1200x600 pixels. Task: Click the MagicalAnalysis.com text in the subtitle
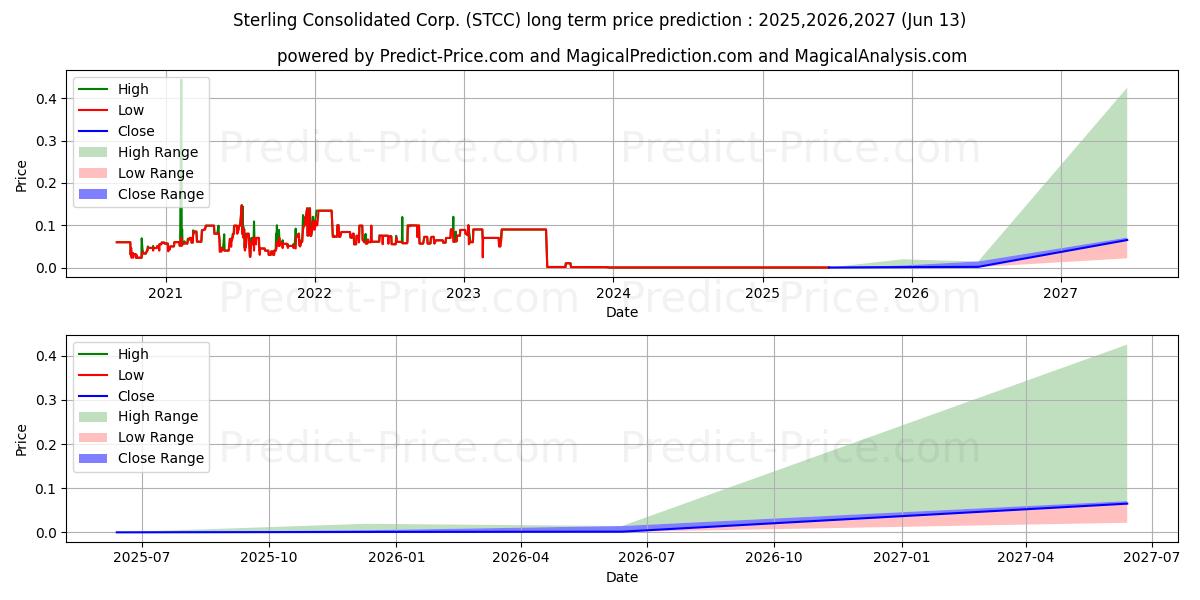pos(880,56)
